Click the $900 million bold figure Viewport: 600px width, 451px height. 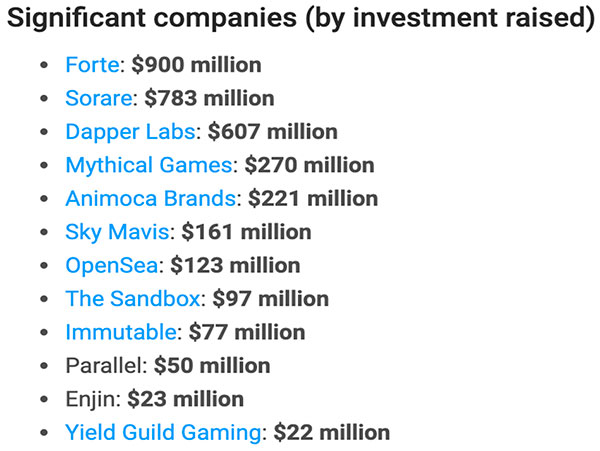tap(196, 65)
